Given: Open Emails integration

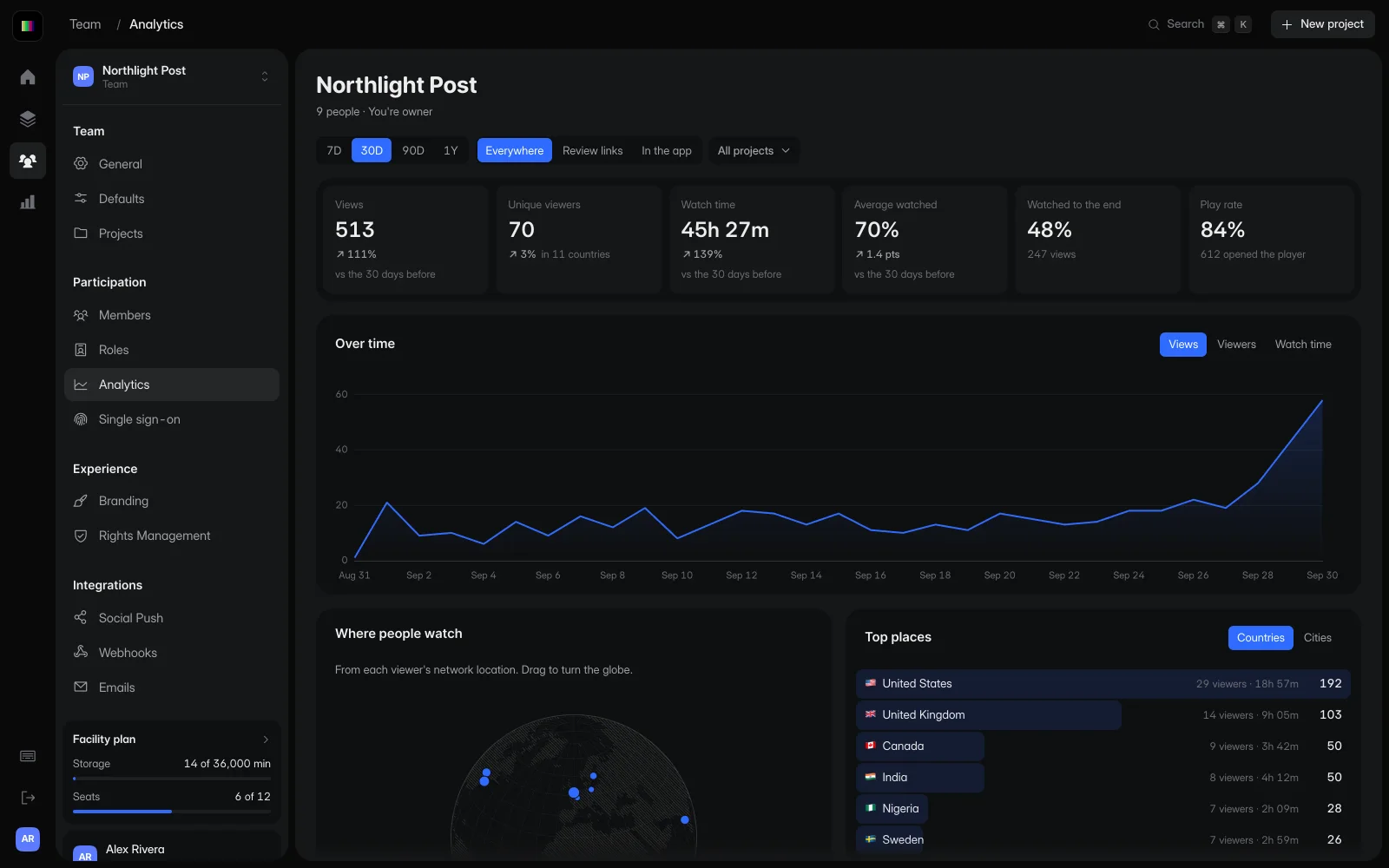Looking at the screenshot, I should 172,687.
